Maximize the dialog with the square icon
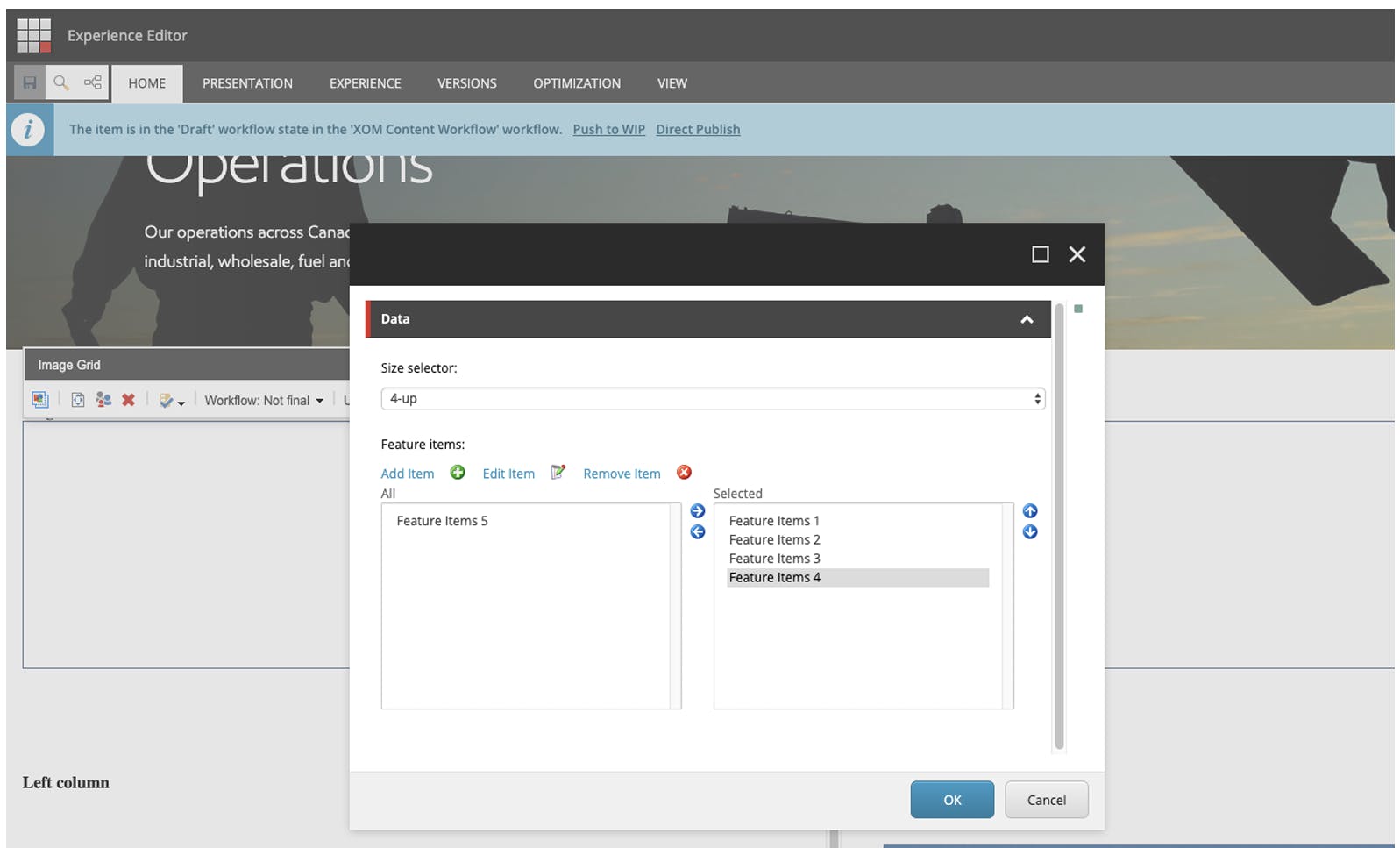 pos(1041,254)
